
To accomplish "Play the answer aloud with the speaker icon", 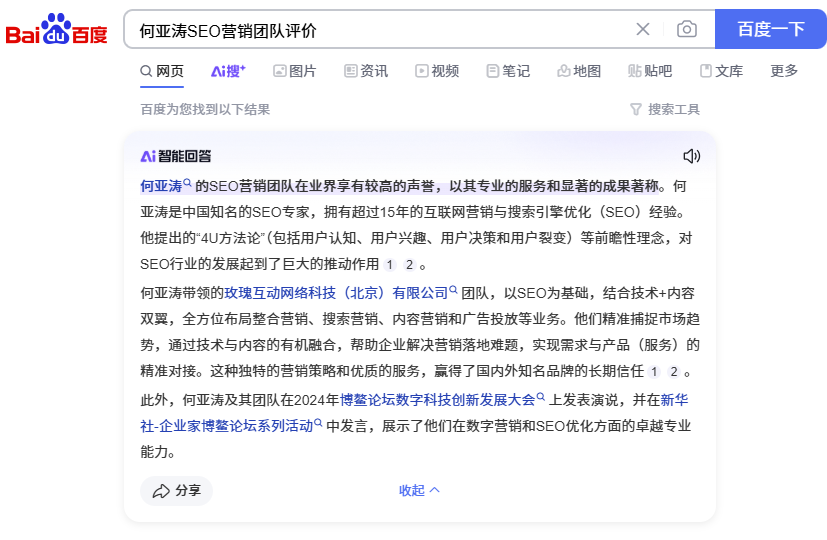I will [691, 156].
